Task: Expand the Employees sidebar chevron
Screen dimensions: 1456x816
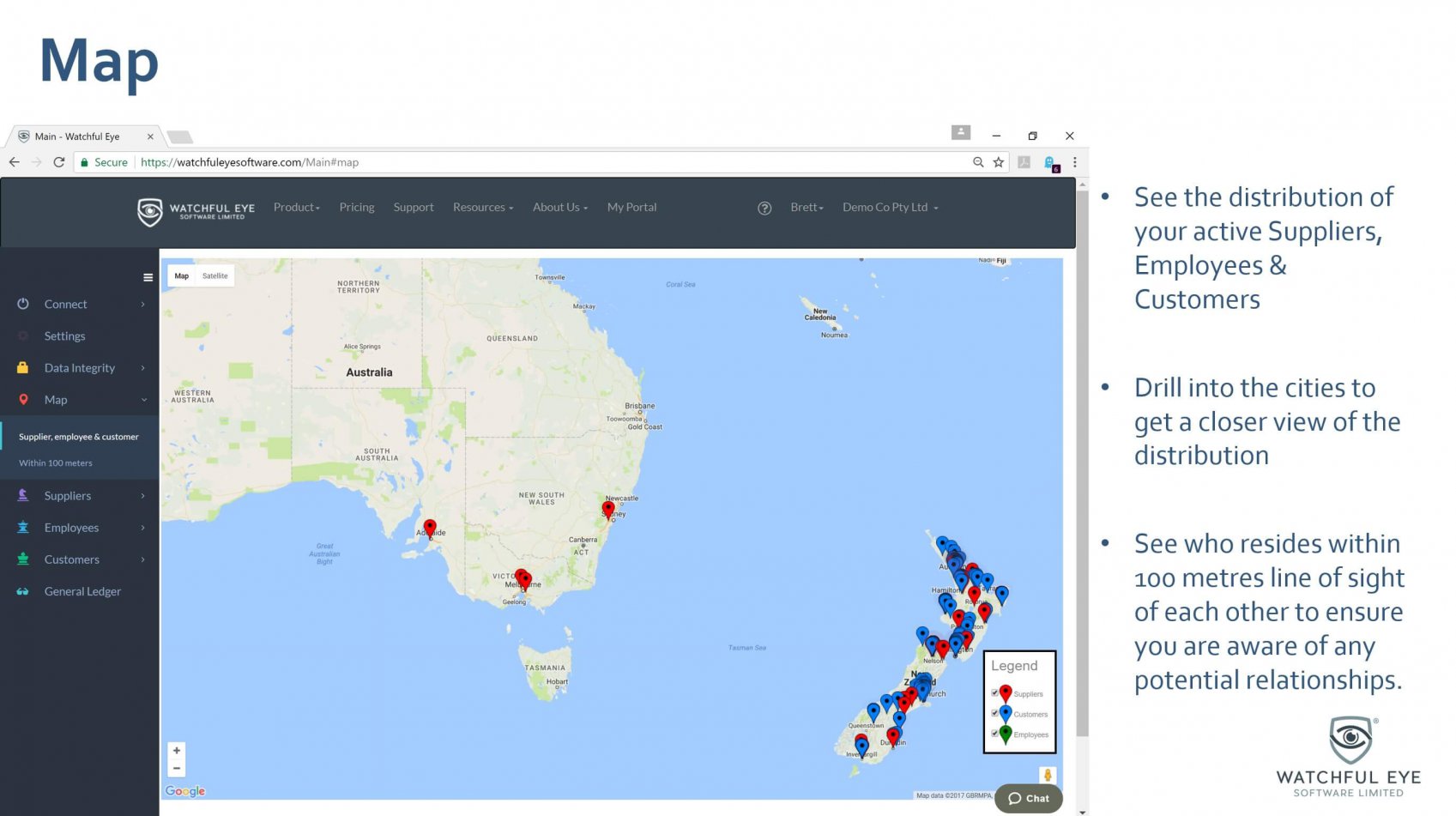Action: (x=142, y=527)
